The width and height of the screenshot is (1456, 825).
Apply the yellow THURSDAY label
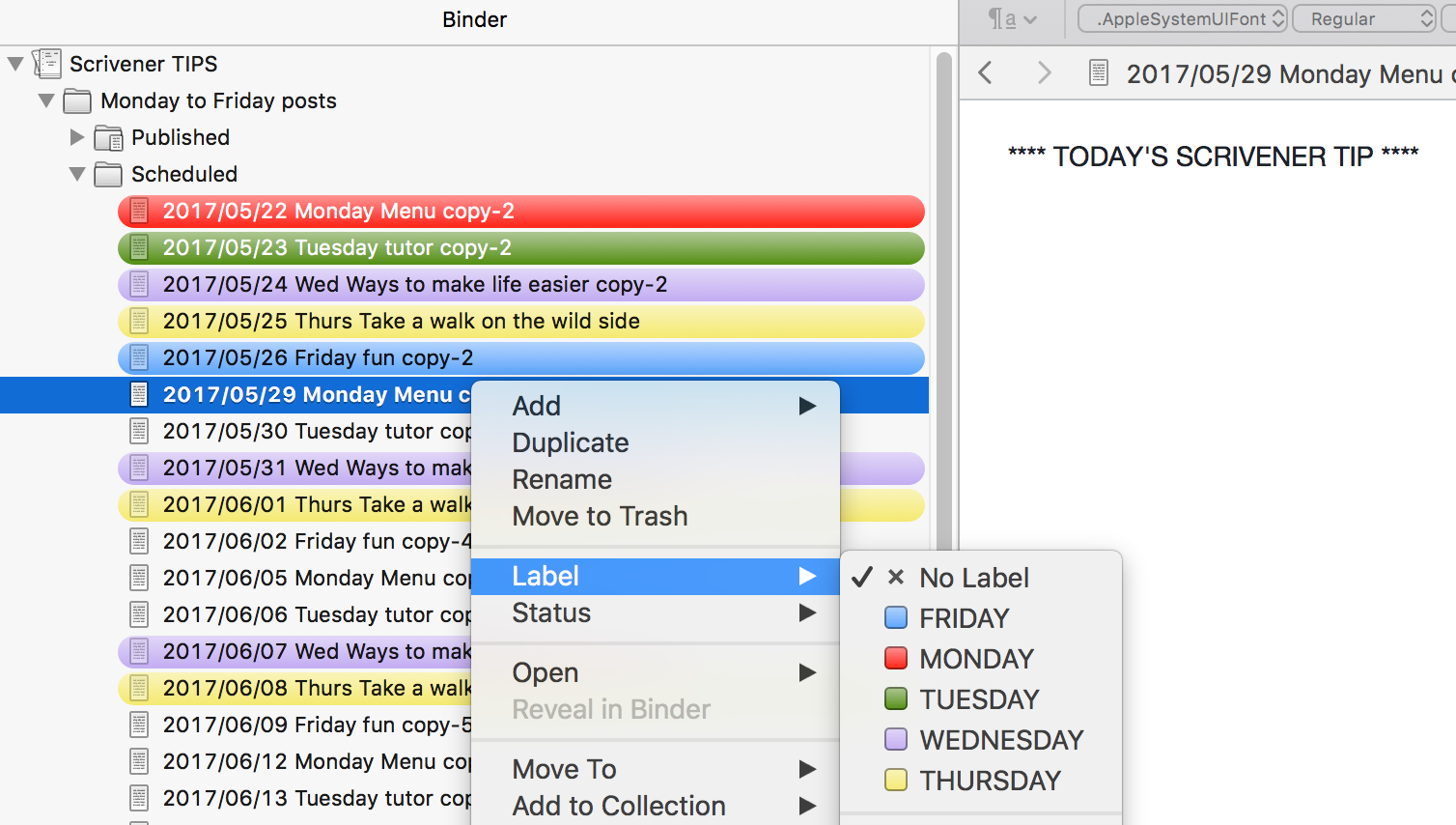981,781
